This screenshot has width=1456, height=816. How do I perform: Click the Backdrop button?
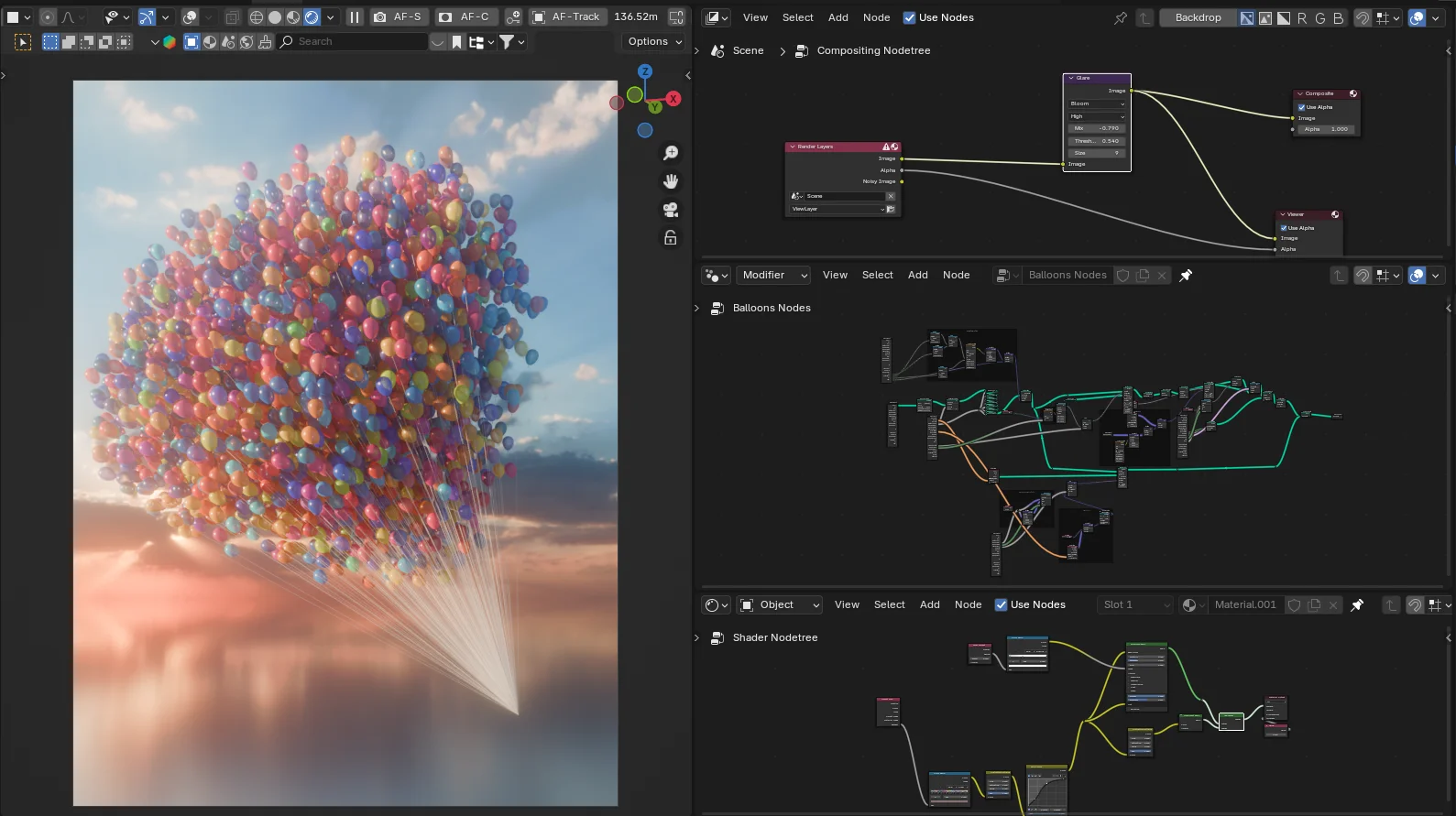[x=1198, y=17]
